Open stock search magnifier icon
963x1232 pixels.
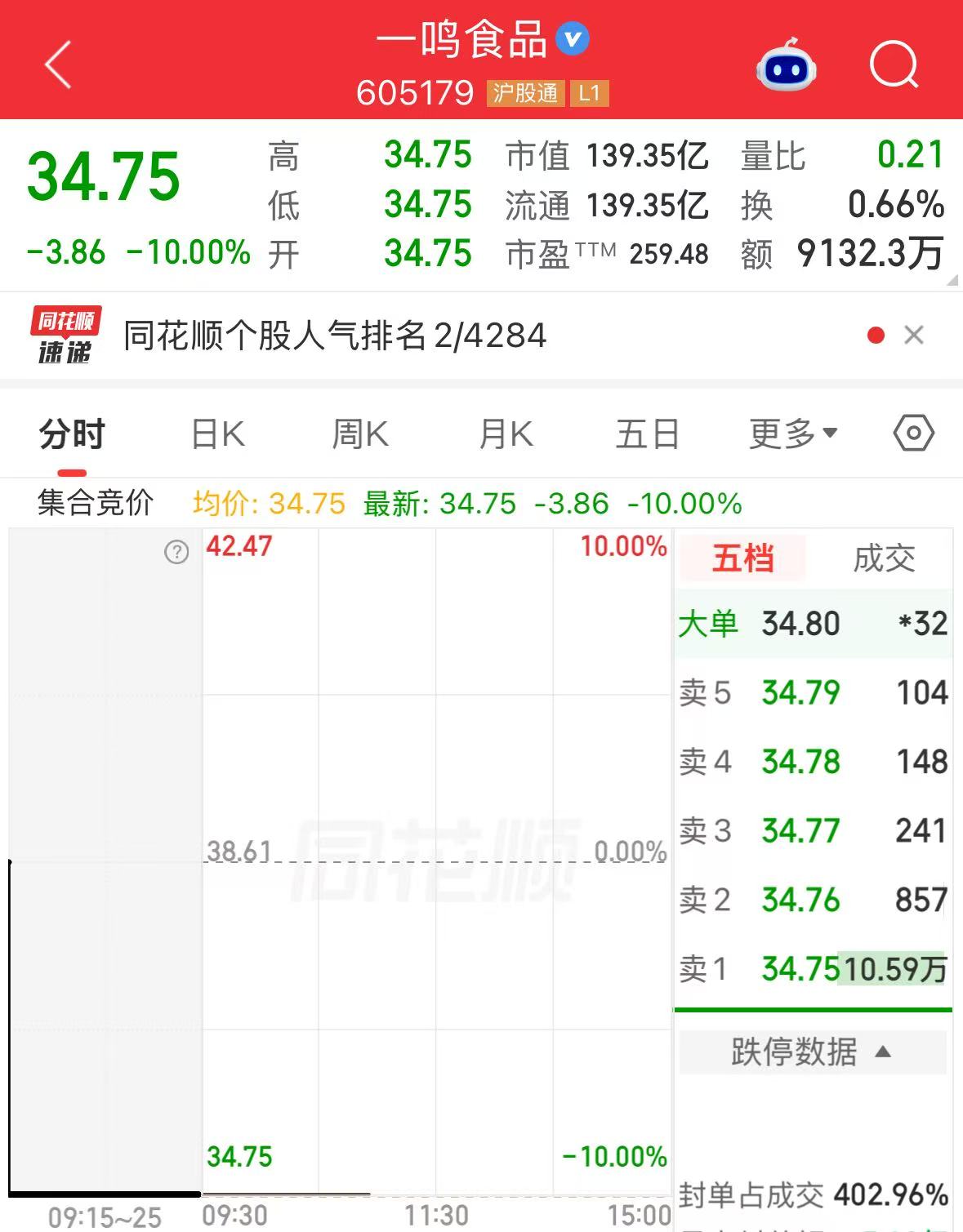tap(894, 64)
